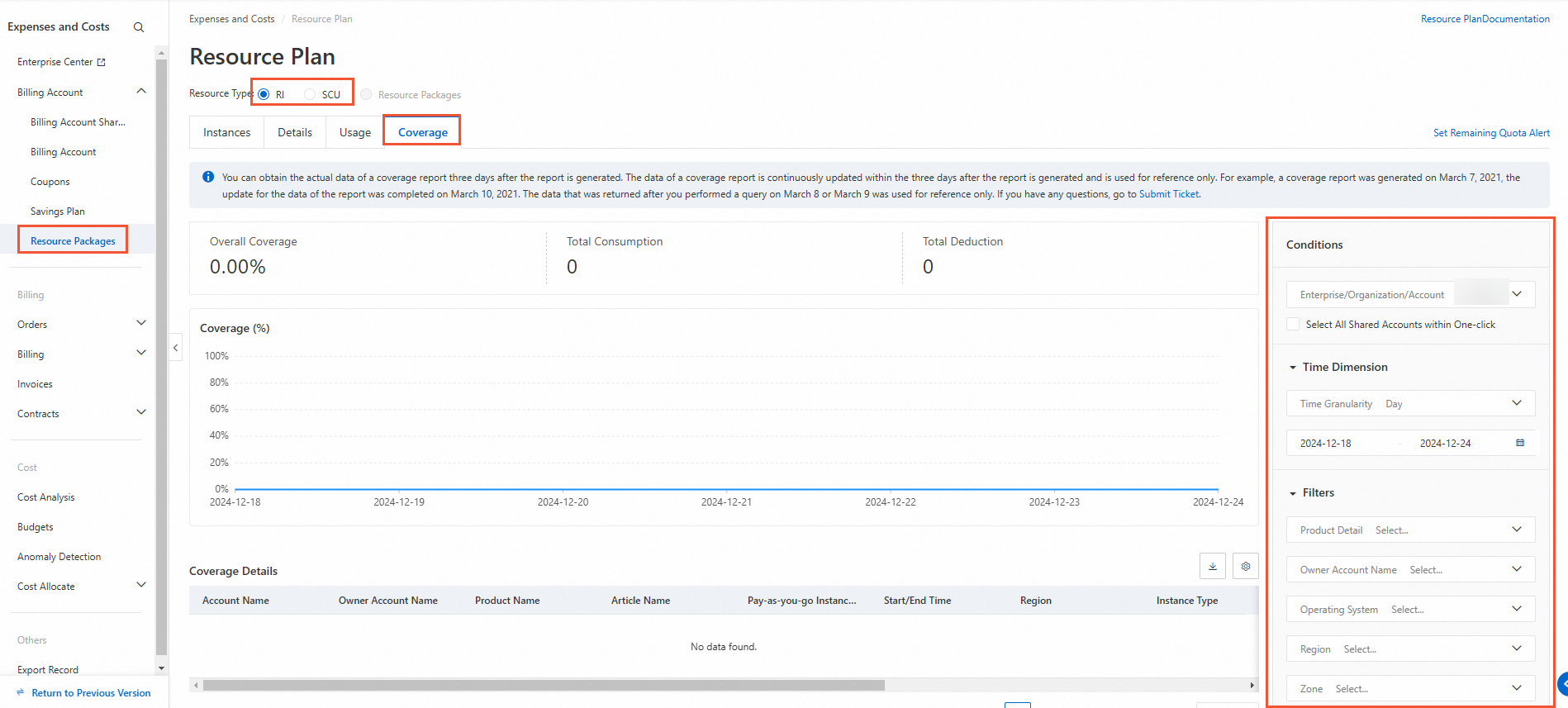
Task: Select the Resource Packages radio option
Action: click(x=366, y=94)
